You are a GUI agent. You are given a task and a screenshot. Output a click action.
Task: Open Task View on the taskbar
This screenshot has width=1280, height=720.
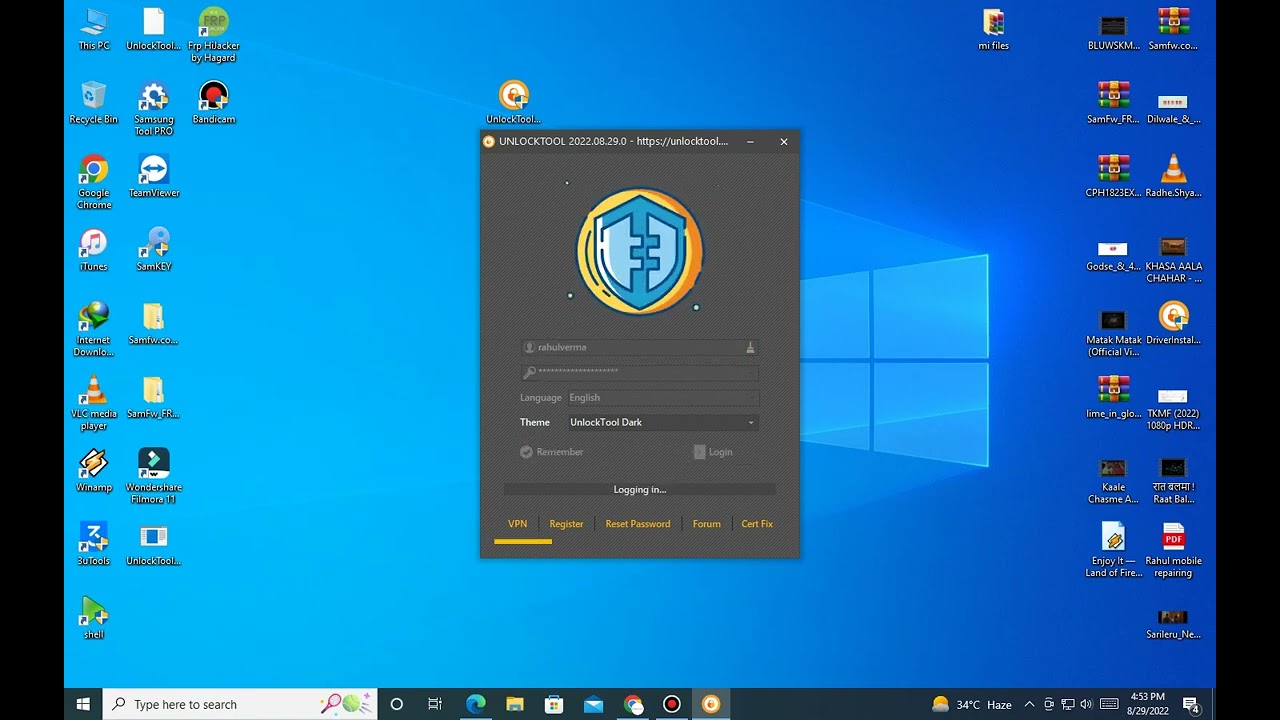point(435,704)
